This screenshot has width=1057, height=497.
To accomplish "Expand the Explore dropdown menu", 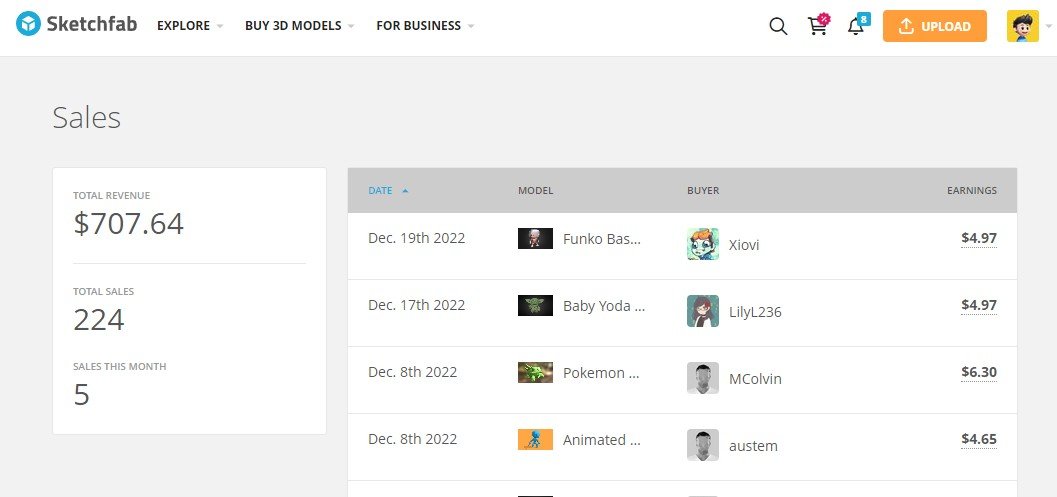I will coord(189,26).
